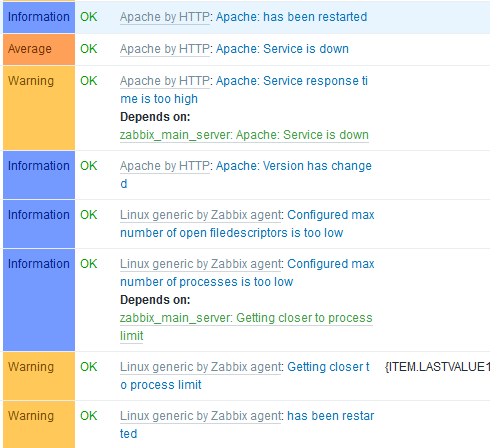The height and width of the screenshot is (448, 490).
Task: Open the 'Apache: Service response time is too high' trigger
Action: click(x=244, y=90)
